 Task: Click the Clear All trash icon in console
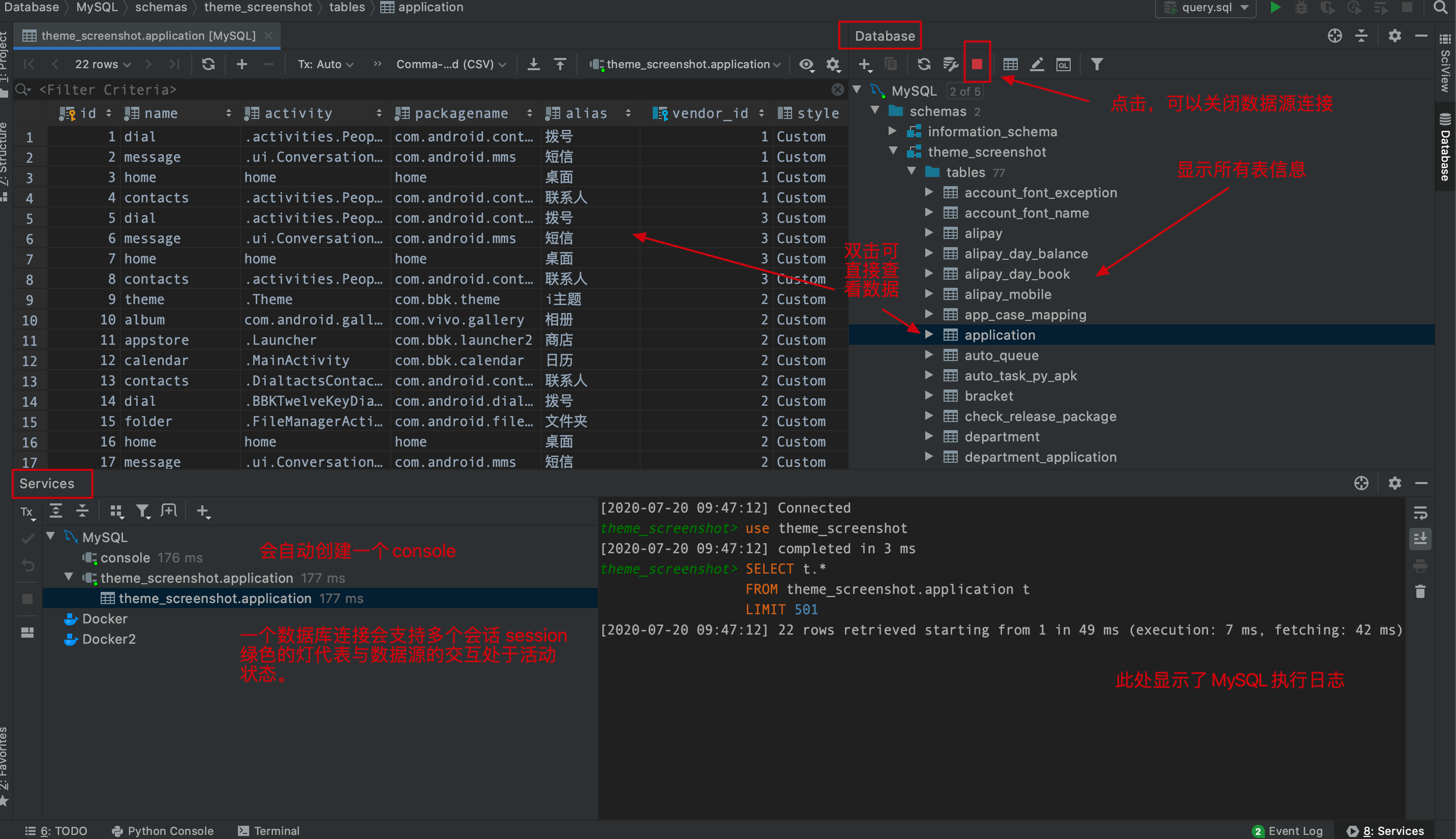(1420, 591)
